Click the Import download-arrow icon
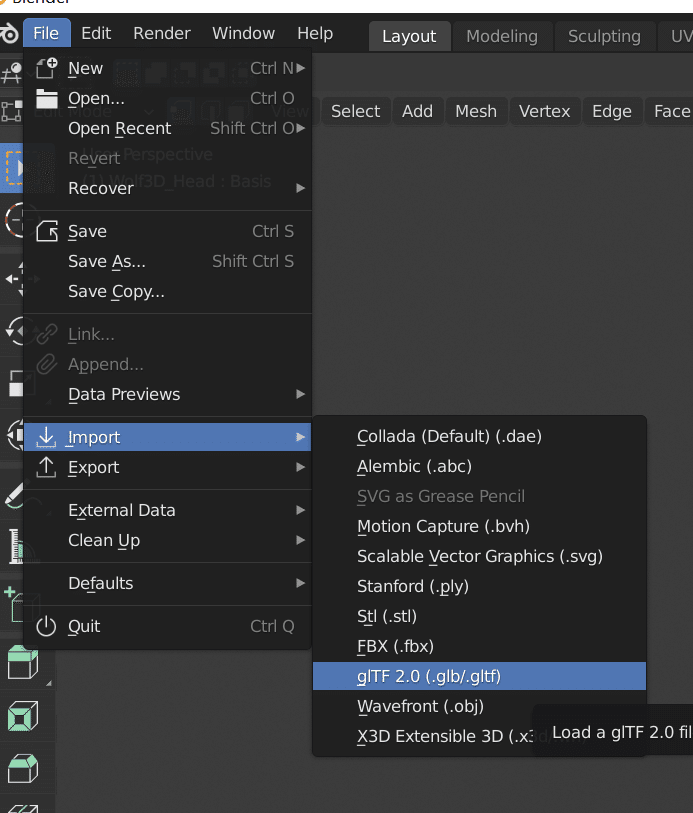This screenshot has height=813, width=693. pyautogui.click(x=47, y=437)
